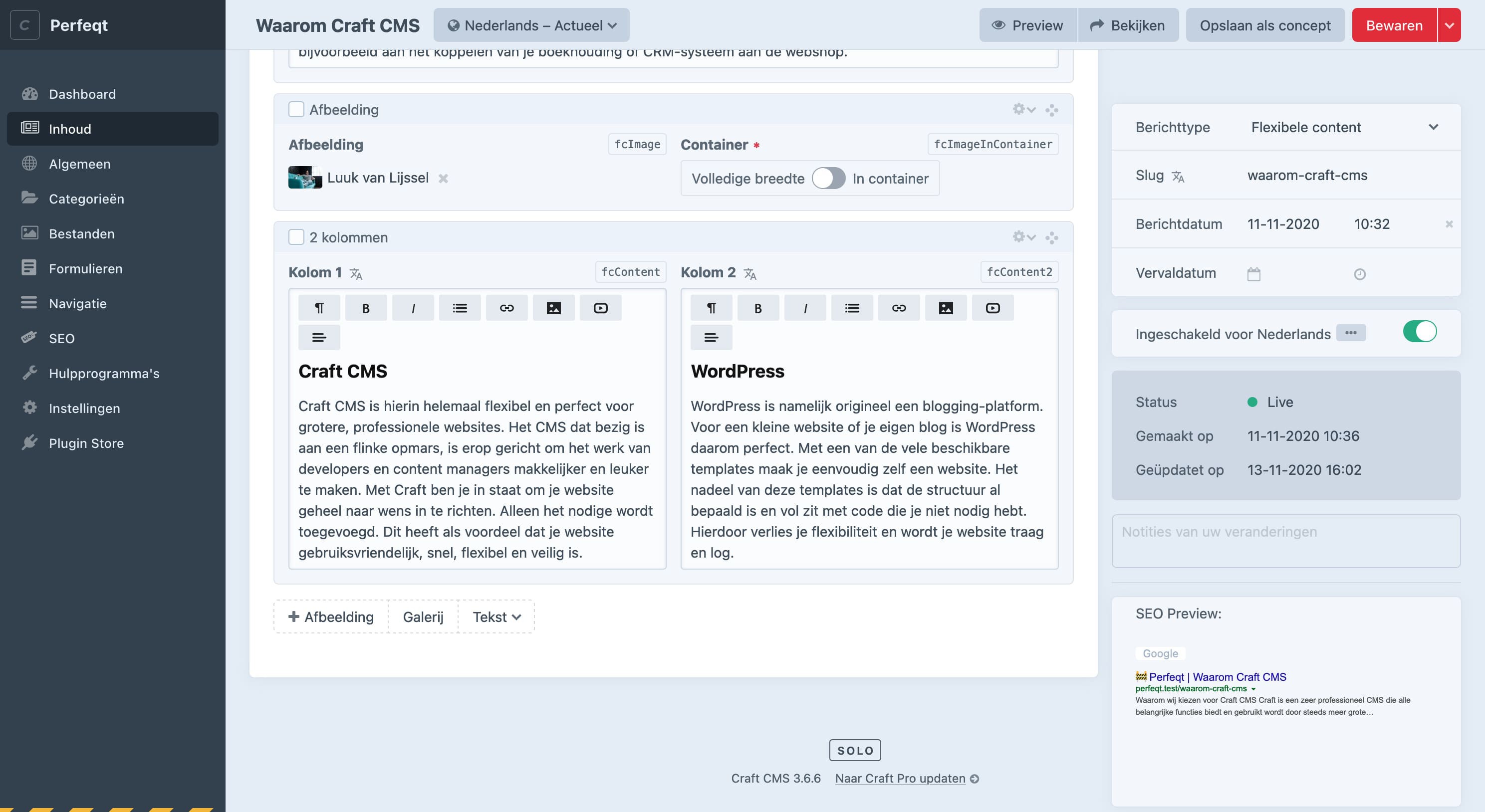Screen dimensions: 1485x812
Task: Click move handle of 2 kolommen block
Action: (1051, 237)
